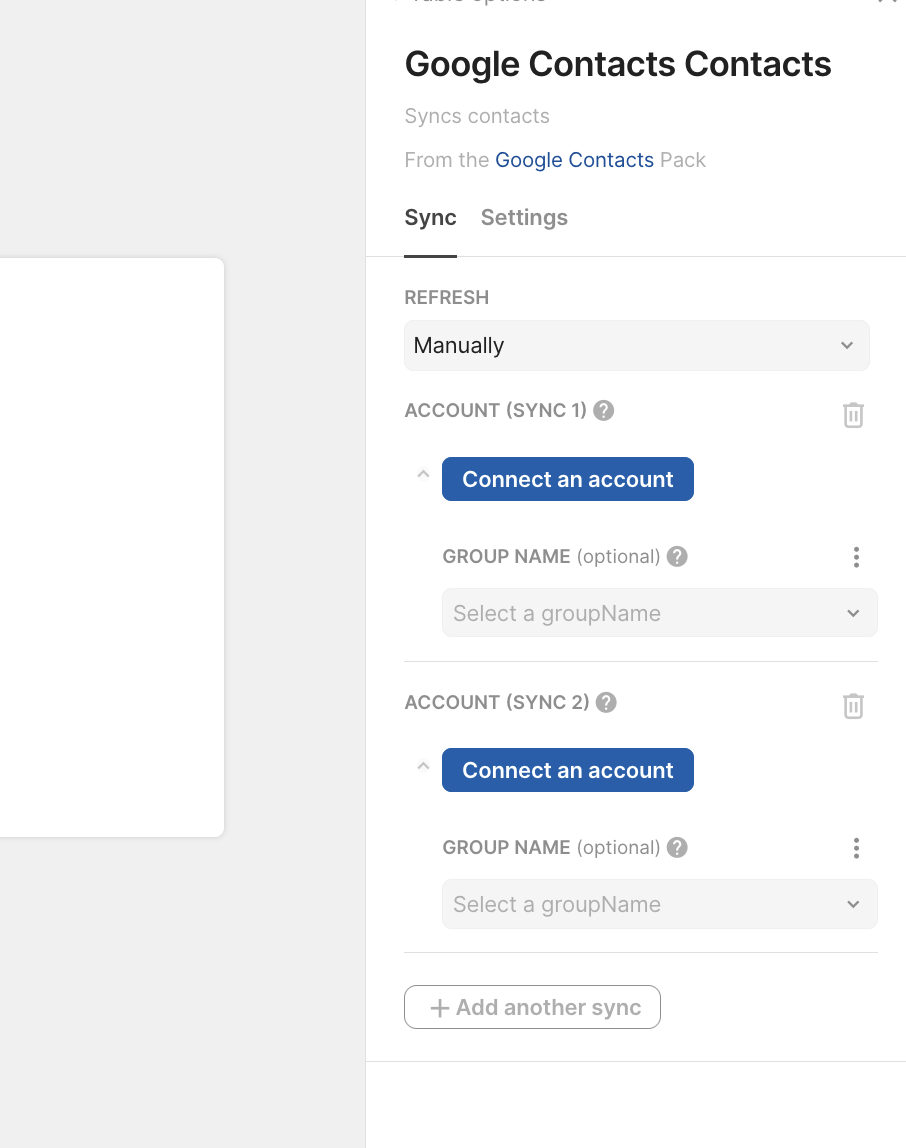Collapse the Sync 1 account section

point(423,475)
